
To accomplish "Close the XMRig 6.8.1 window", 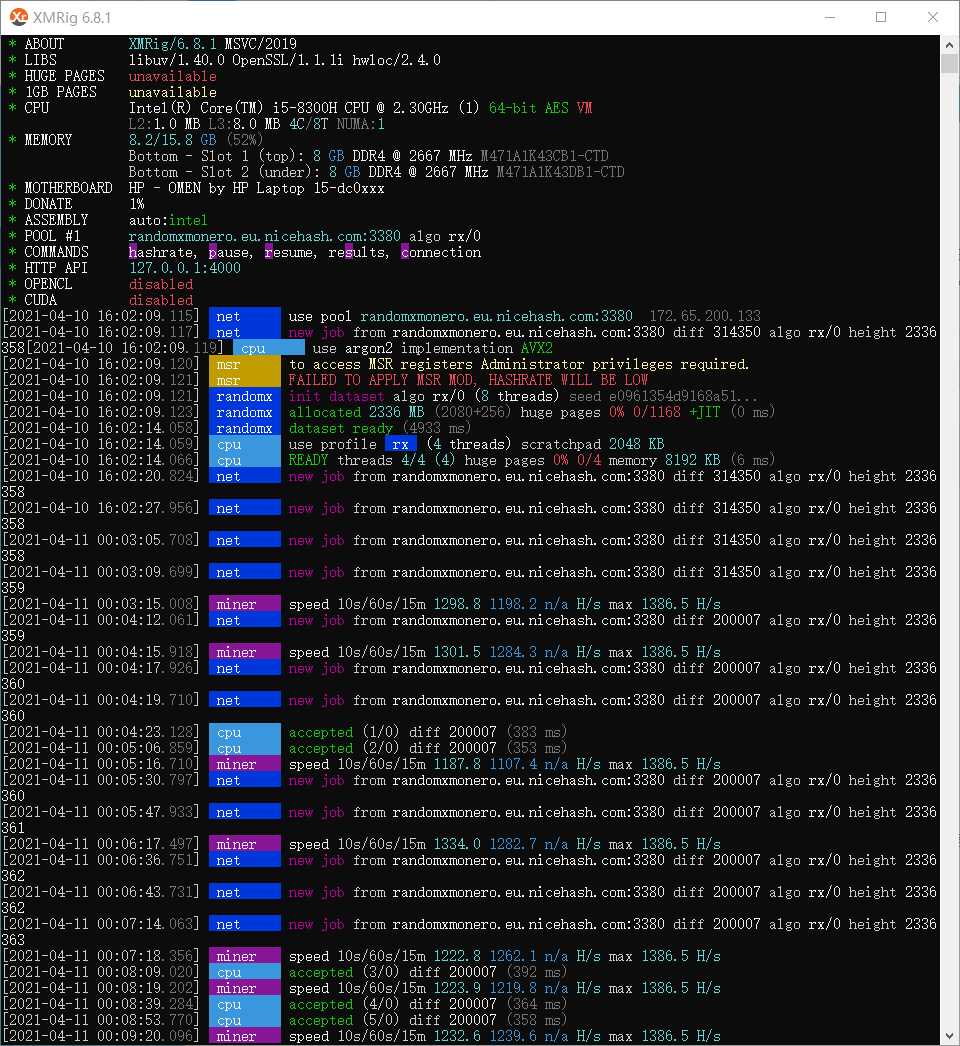I will (933, 17).
